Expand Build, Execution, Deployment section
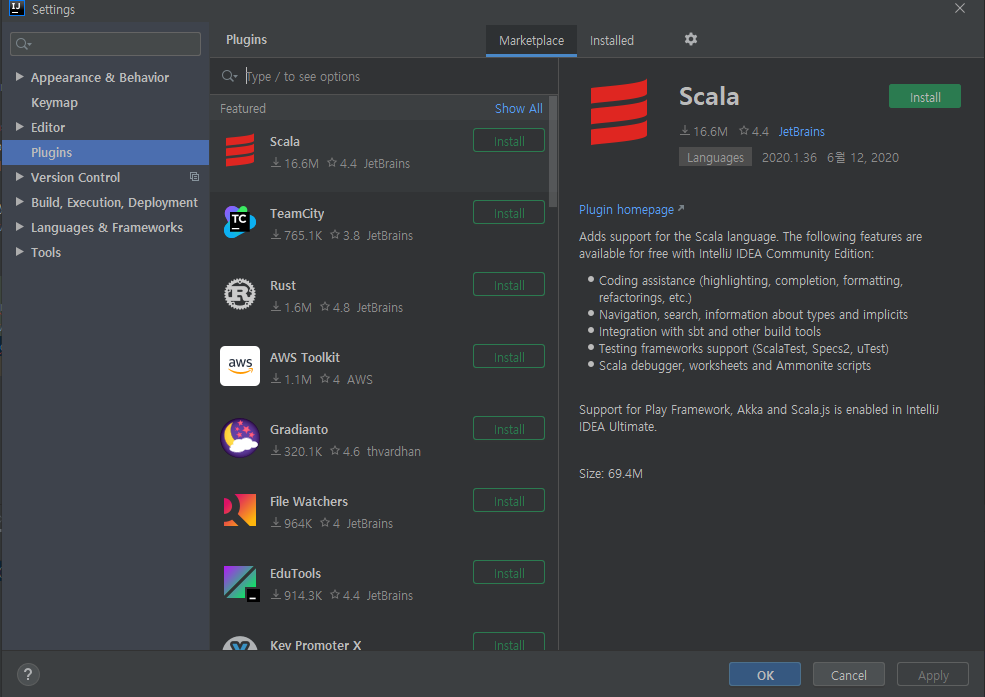 click(19, 202)
